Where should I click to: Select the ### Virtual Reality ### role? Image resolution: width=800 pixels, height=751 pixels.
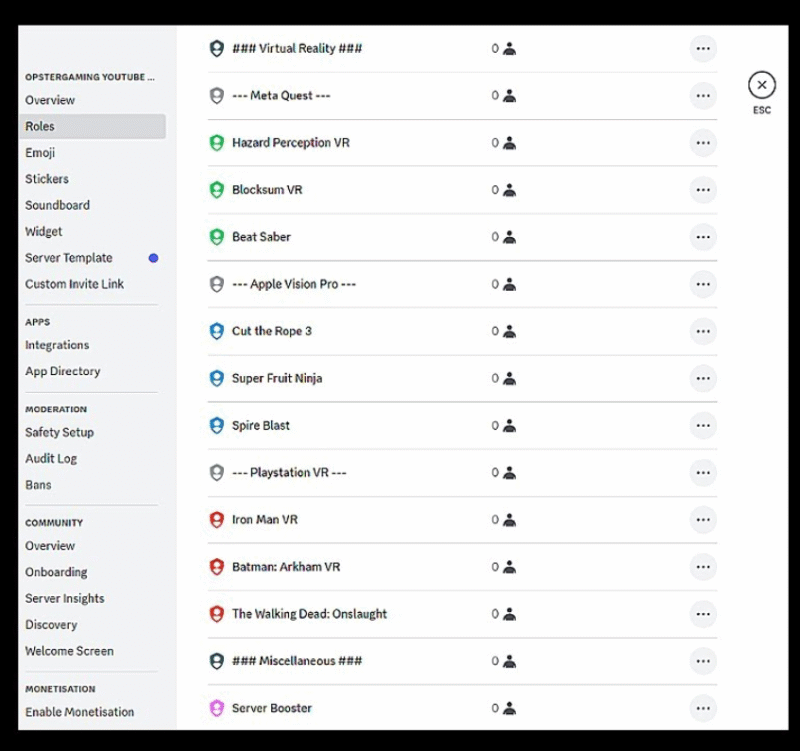297,48
